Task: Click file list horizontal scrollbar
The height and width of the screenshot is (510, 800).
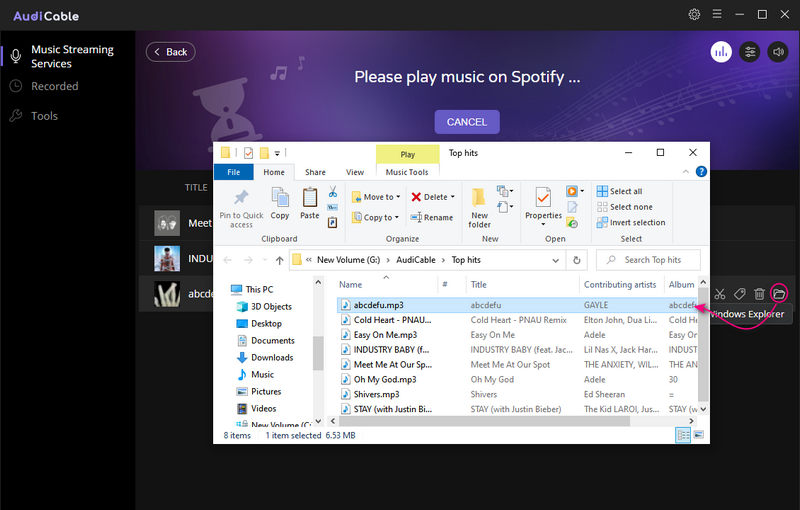Action: pos(485,421)
